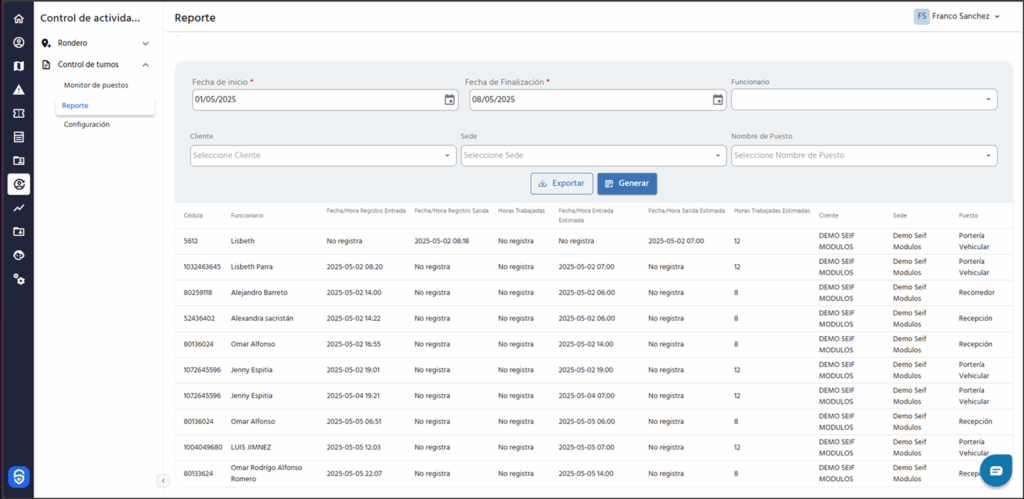
Task: Click the Cédula column header
Action: (x=193, y=215)
